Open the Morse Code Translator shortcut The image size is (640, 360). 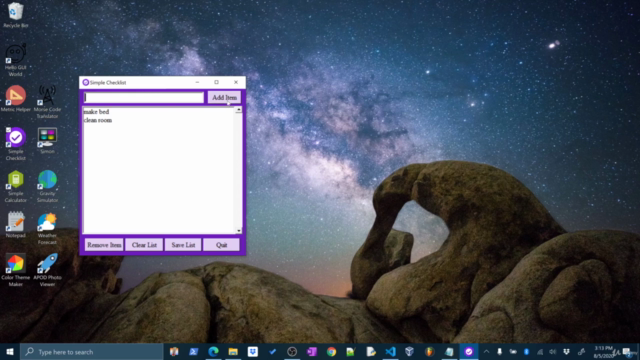[47, 102]
